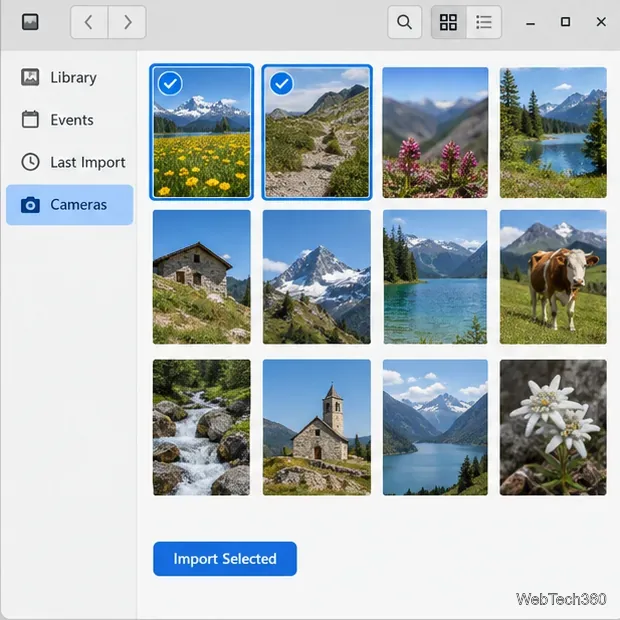Select the white edelweiss flower thumbnail

coord(553,427)
